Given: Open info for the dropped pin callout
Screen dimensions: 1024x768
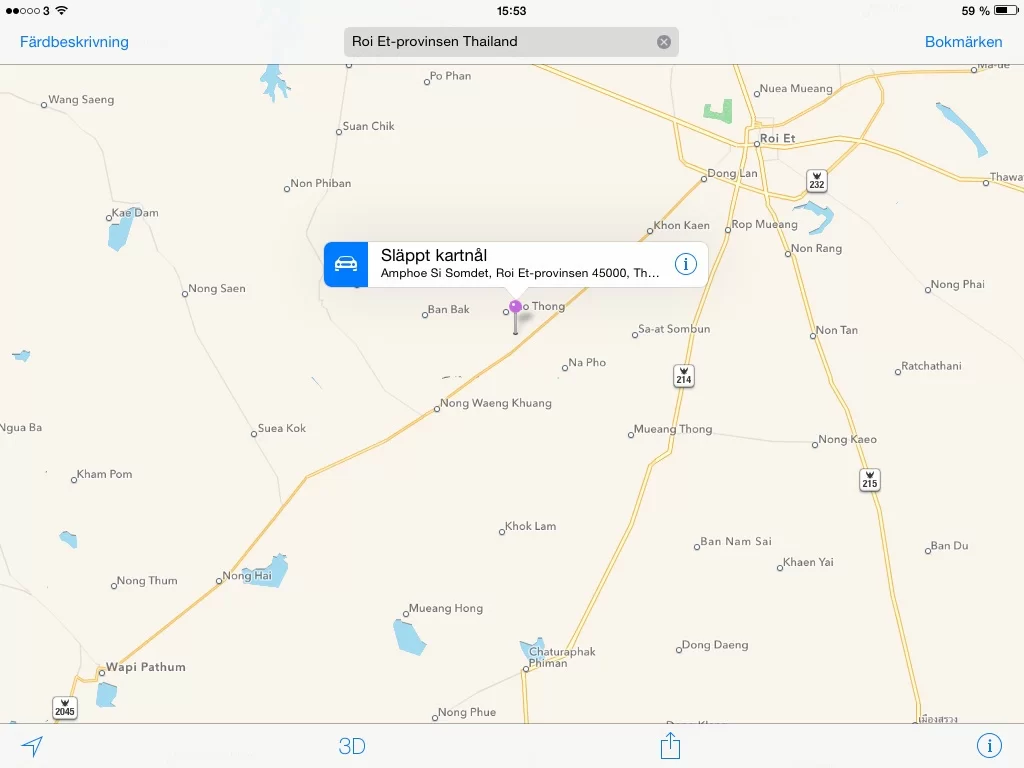Looking at the screenshot, I should [685, 264].
